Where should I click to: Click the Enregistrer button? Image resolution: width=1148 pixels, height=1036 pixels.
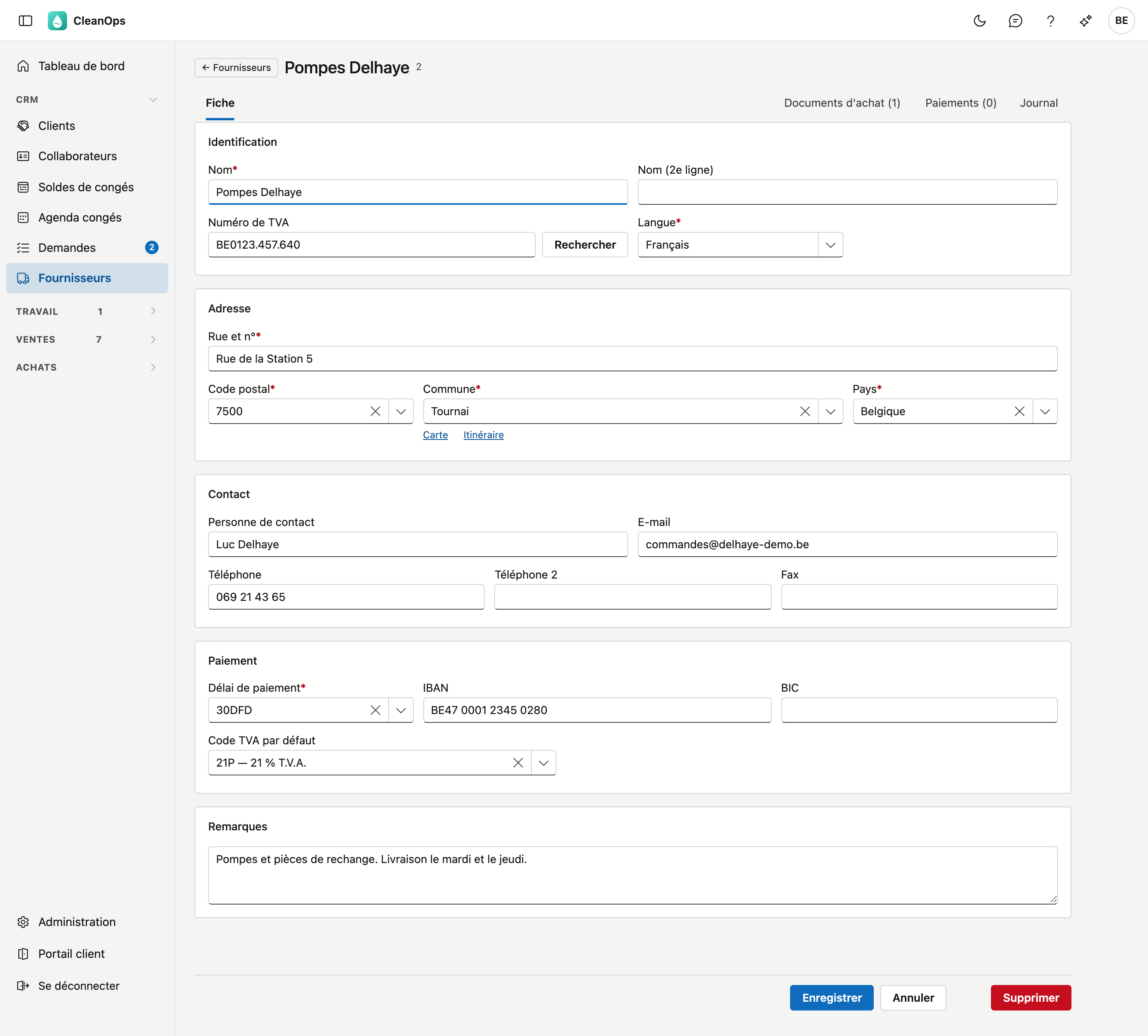tap(832, 997)
